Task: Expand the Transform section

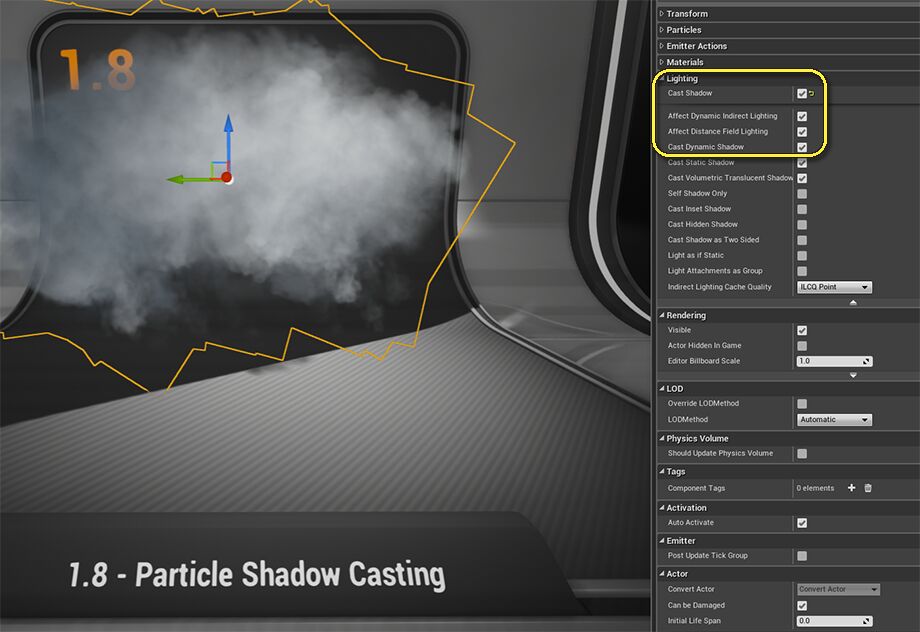Action: [x=687, y=14]
